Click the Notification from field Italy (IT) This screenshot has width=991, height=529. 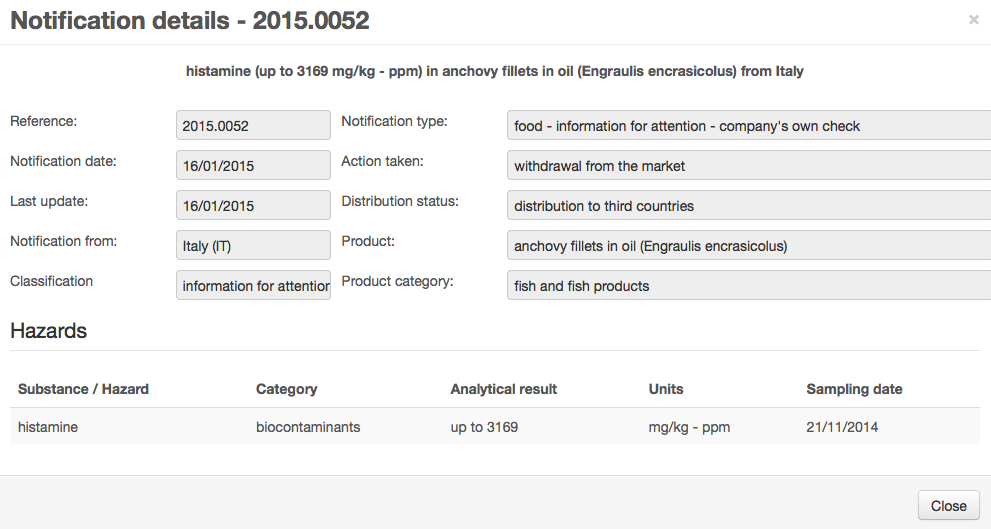point(253,246)
